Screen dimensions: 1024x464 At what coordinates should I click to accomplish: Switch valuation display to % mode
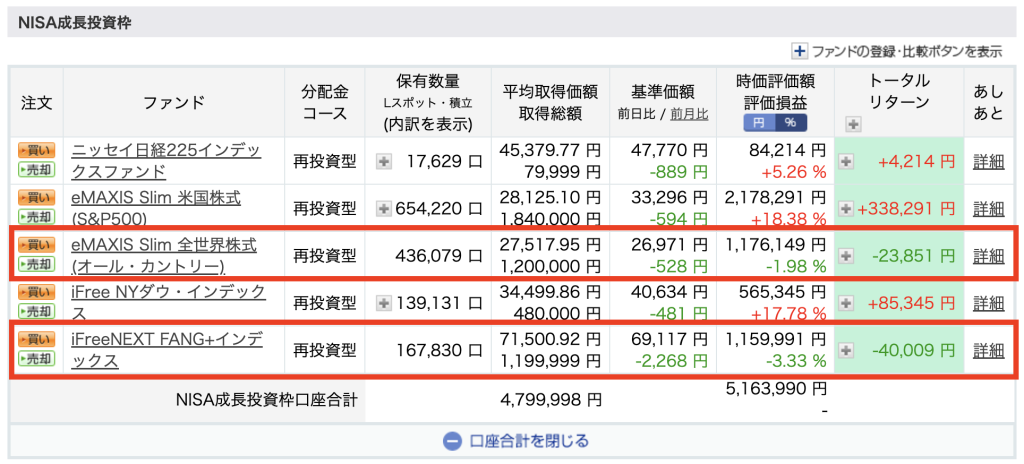pyautogui.click(x=790, y=123)
